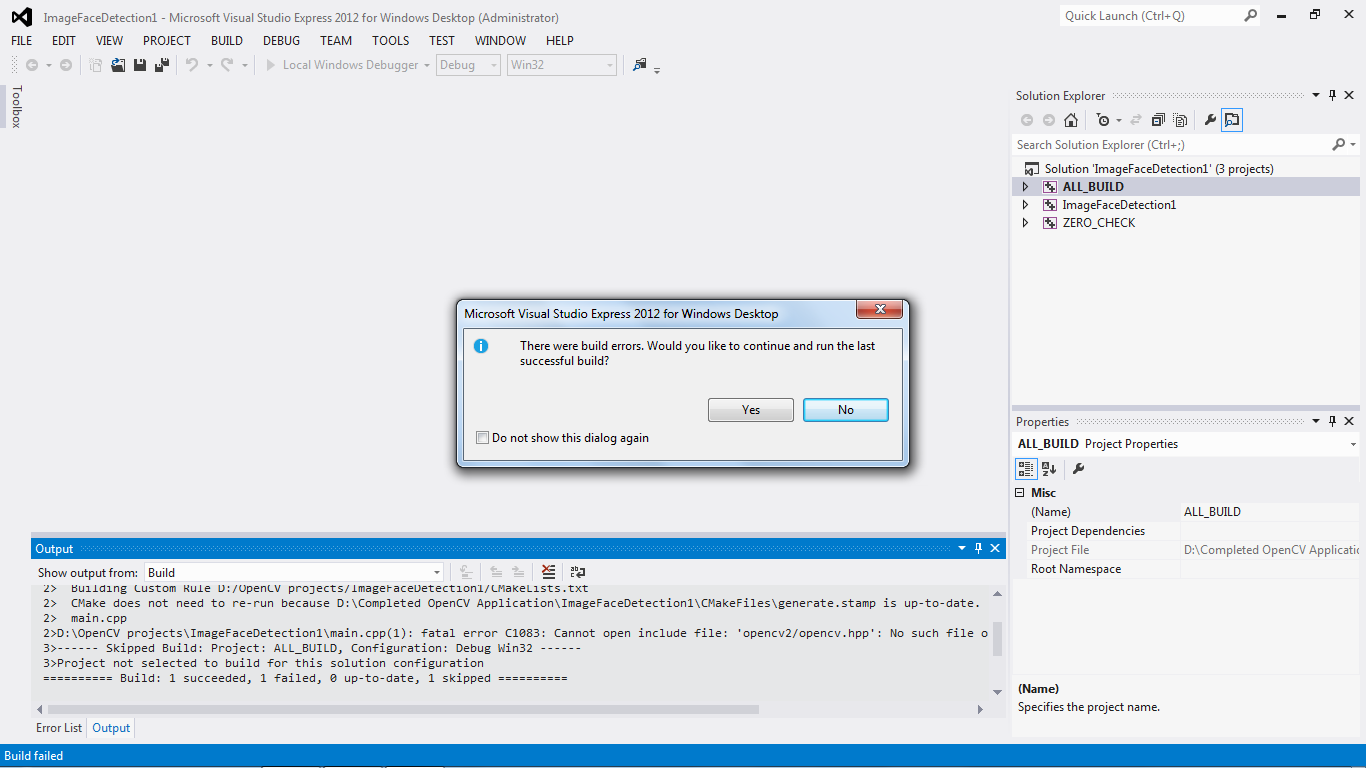Check 'Do not show this dialog again'
Screen dimensions: 1366x768
pyautogui.click(x=483, y=438)
